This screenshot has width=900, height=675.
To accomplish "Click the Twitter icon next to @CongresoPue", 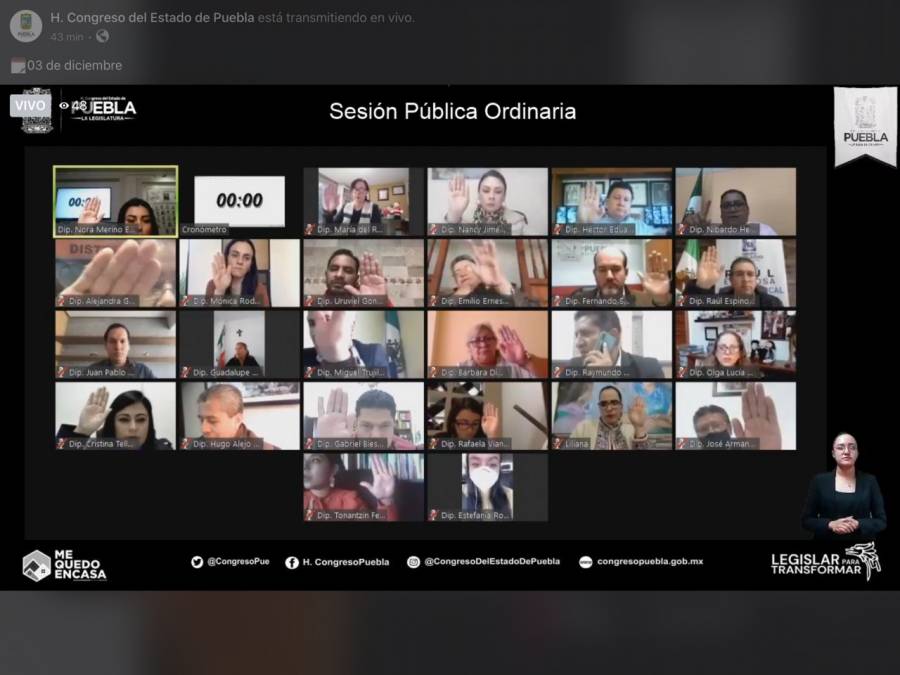I will (x=197, y=562).
